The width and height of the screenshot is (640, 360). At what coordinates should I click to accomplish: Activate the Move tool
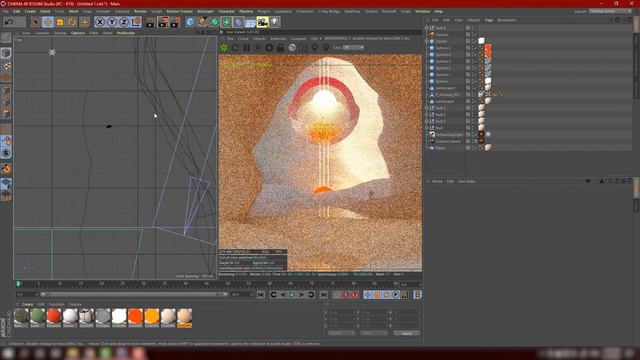48,22
